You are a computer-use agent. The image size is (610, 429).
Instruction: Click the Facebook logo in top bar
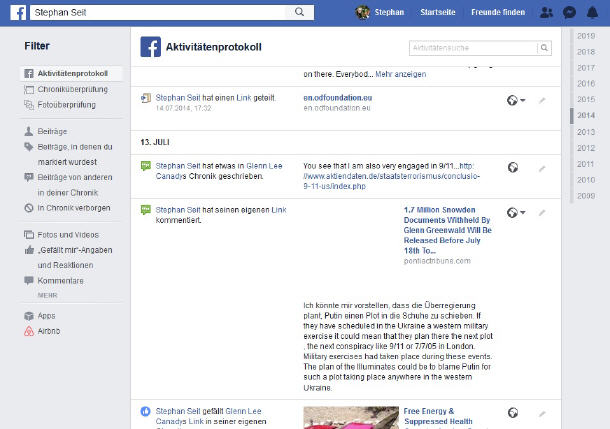(x=17, y=12)
